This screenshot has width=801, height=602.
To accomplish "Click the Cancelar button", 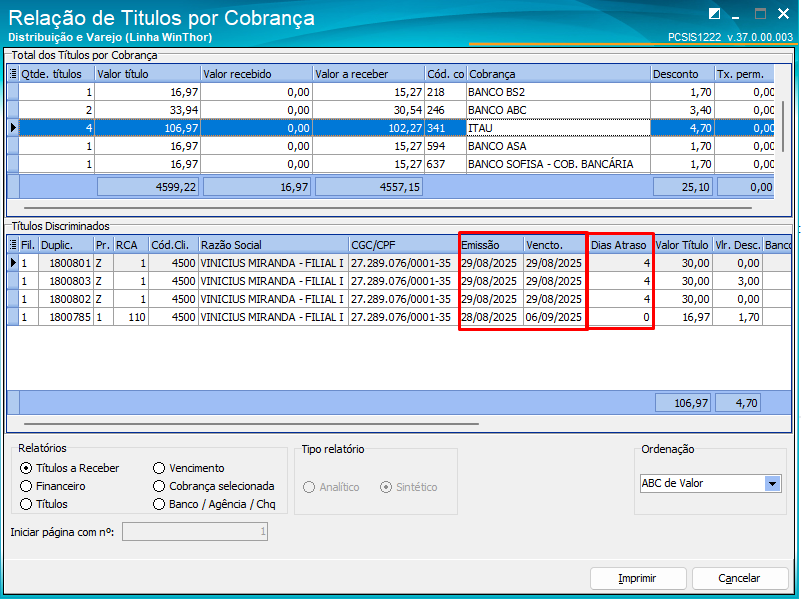I will pos(740,578).
